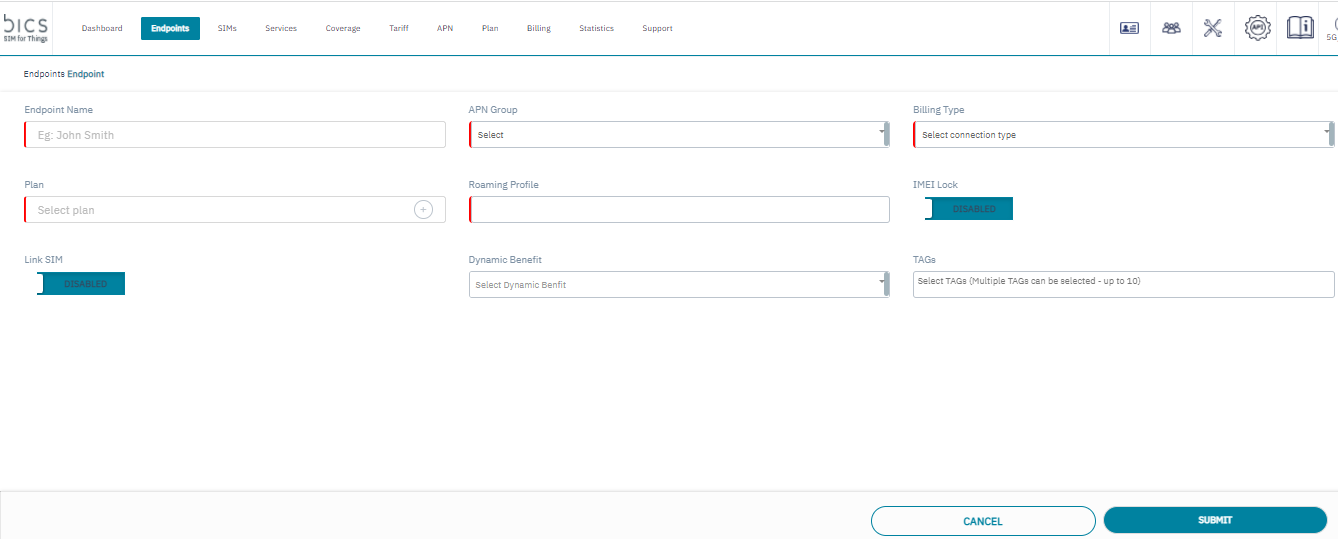Open the APN Group dropdown
Screen dimensions: 1338x539
678,135
